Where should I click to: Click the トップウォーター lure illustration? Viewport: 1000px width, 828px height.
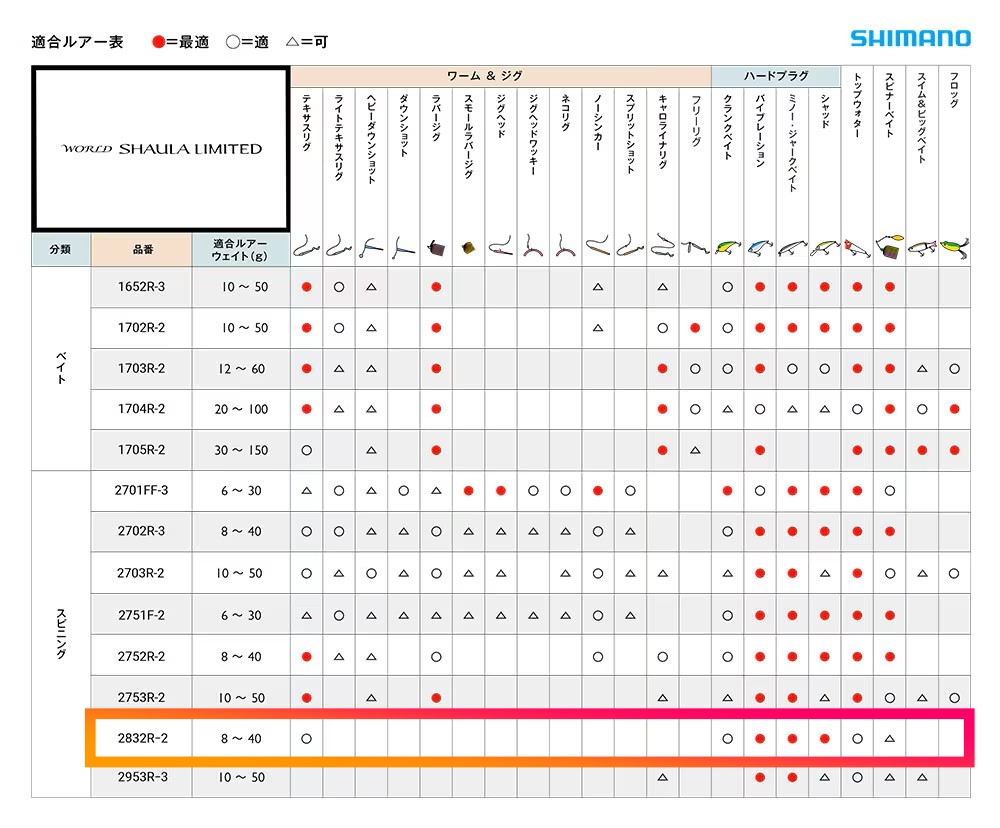click(857, 248)
